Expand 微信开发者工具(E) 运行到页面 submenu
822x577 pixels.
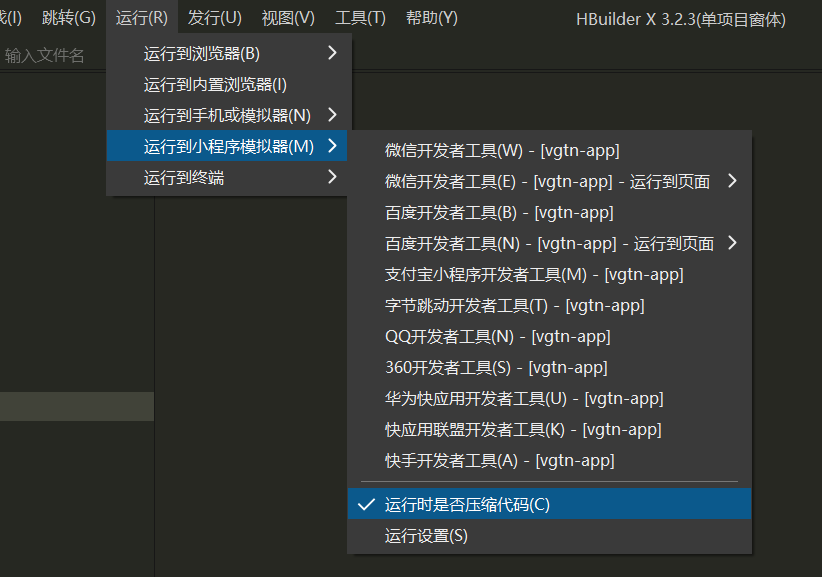[x=539, y=181]
